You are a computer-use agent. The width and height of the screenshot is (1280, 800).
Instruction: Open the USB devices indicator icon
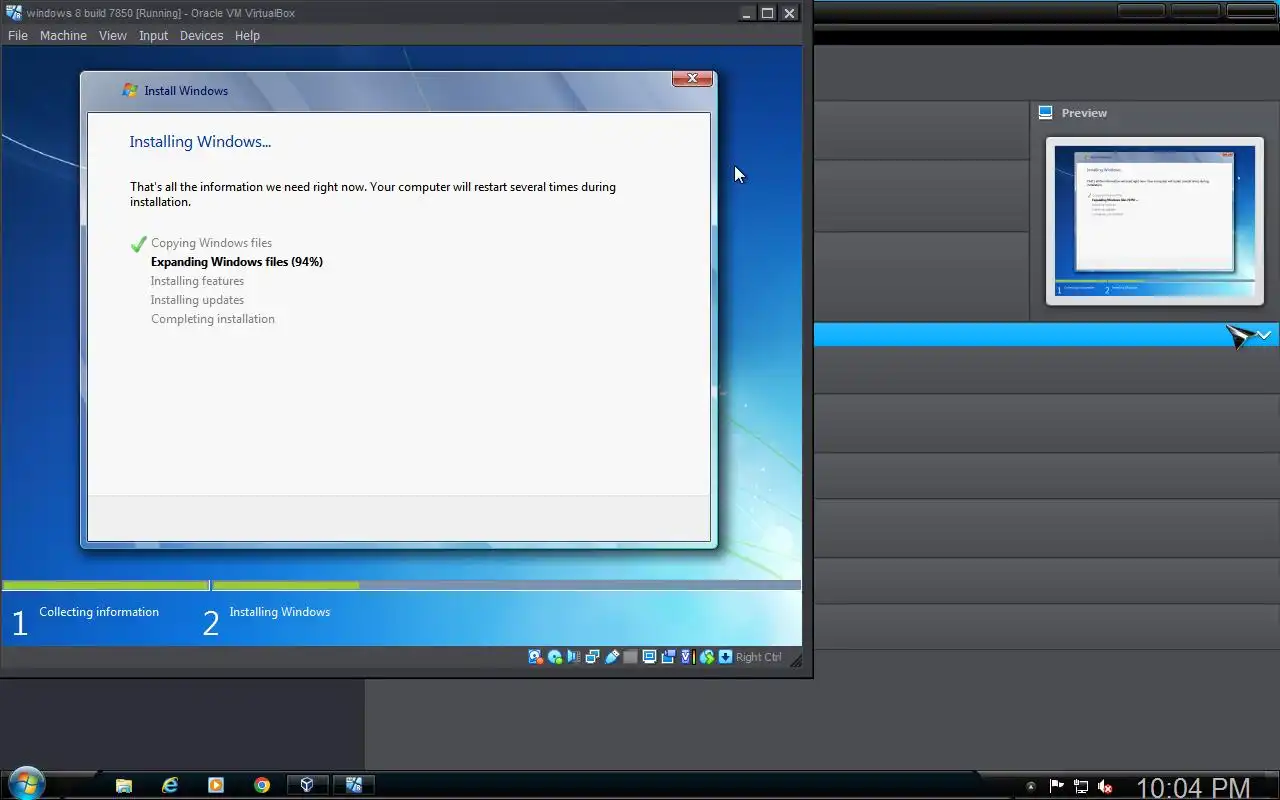coord(611,657)
